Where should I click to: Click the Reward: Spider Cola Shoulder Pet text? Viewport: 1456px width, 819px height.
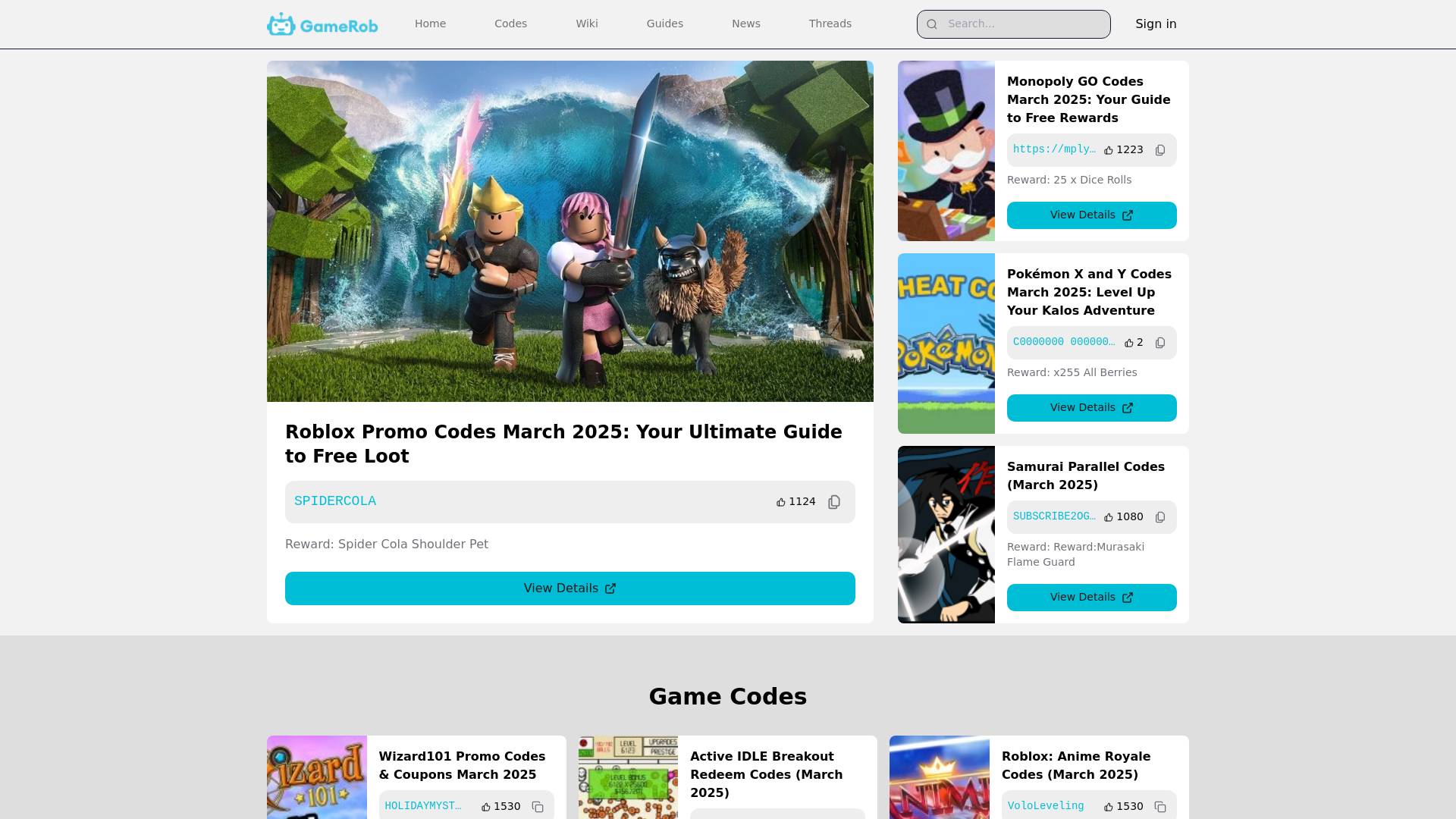click(387, 544)
